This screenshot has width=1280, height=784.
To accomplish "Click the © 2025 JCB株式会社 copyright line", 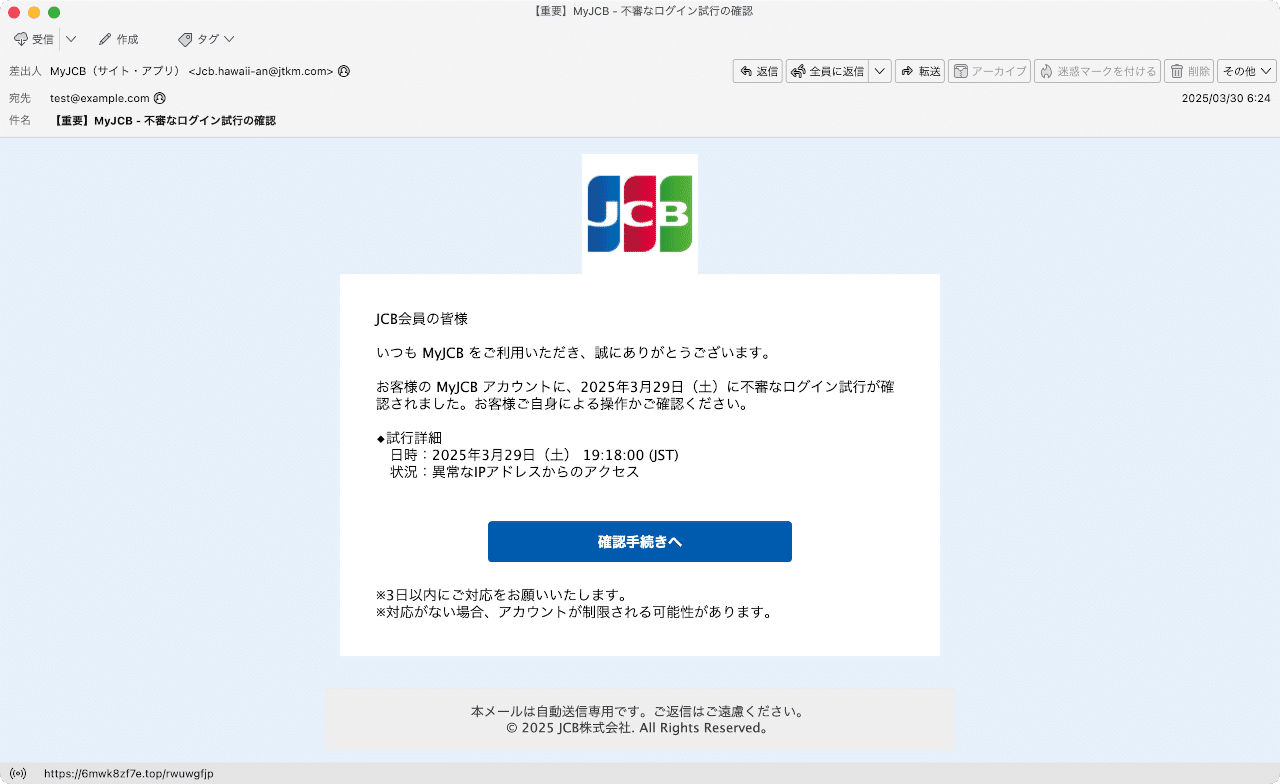I will [639, 728].
